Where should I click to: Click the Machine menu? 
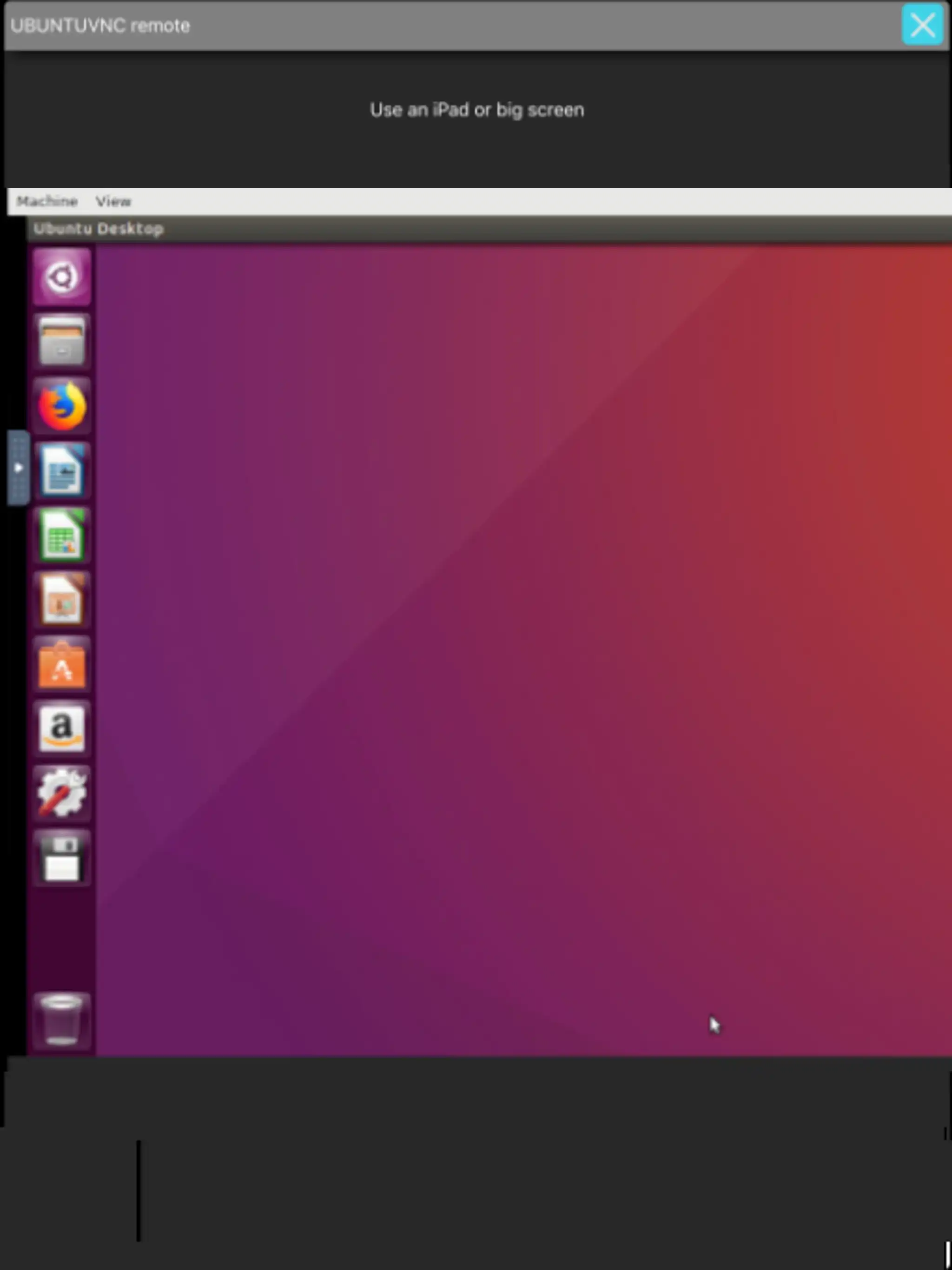coord(46,201)
